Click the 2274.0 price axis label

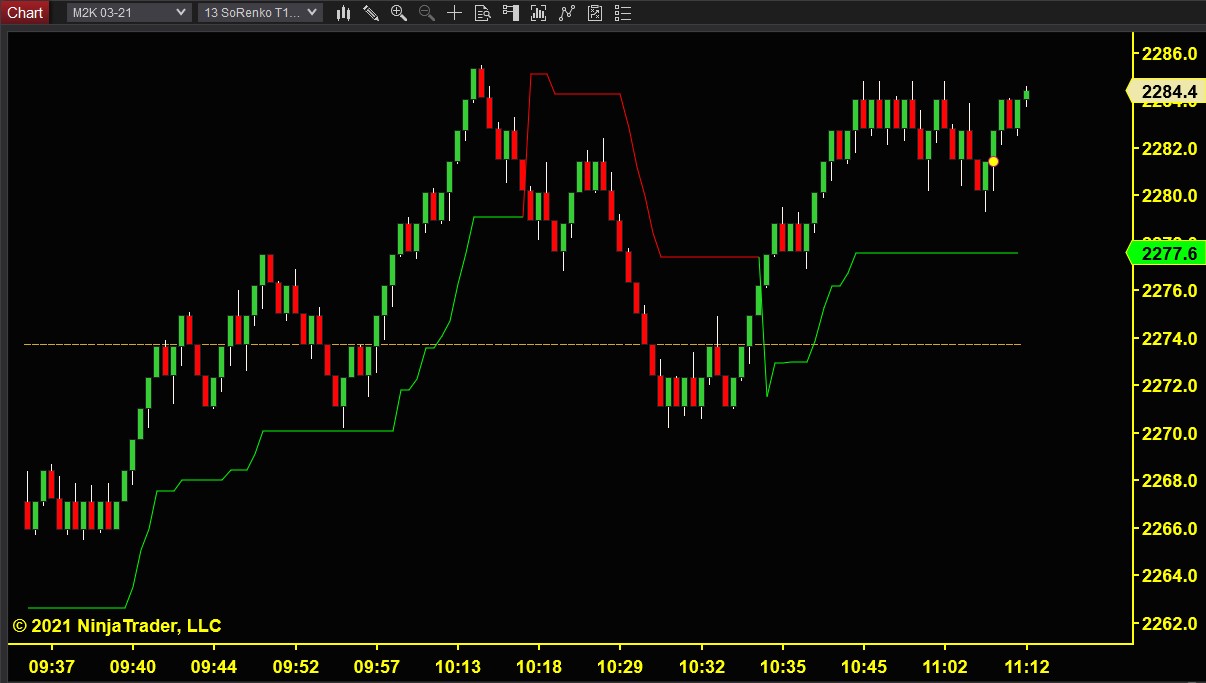(x=1169, y=338)
